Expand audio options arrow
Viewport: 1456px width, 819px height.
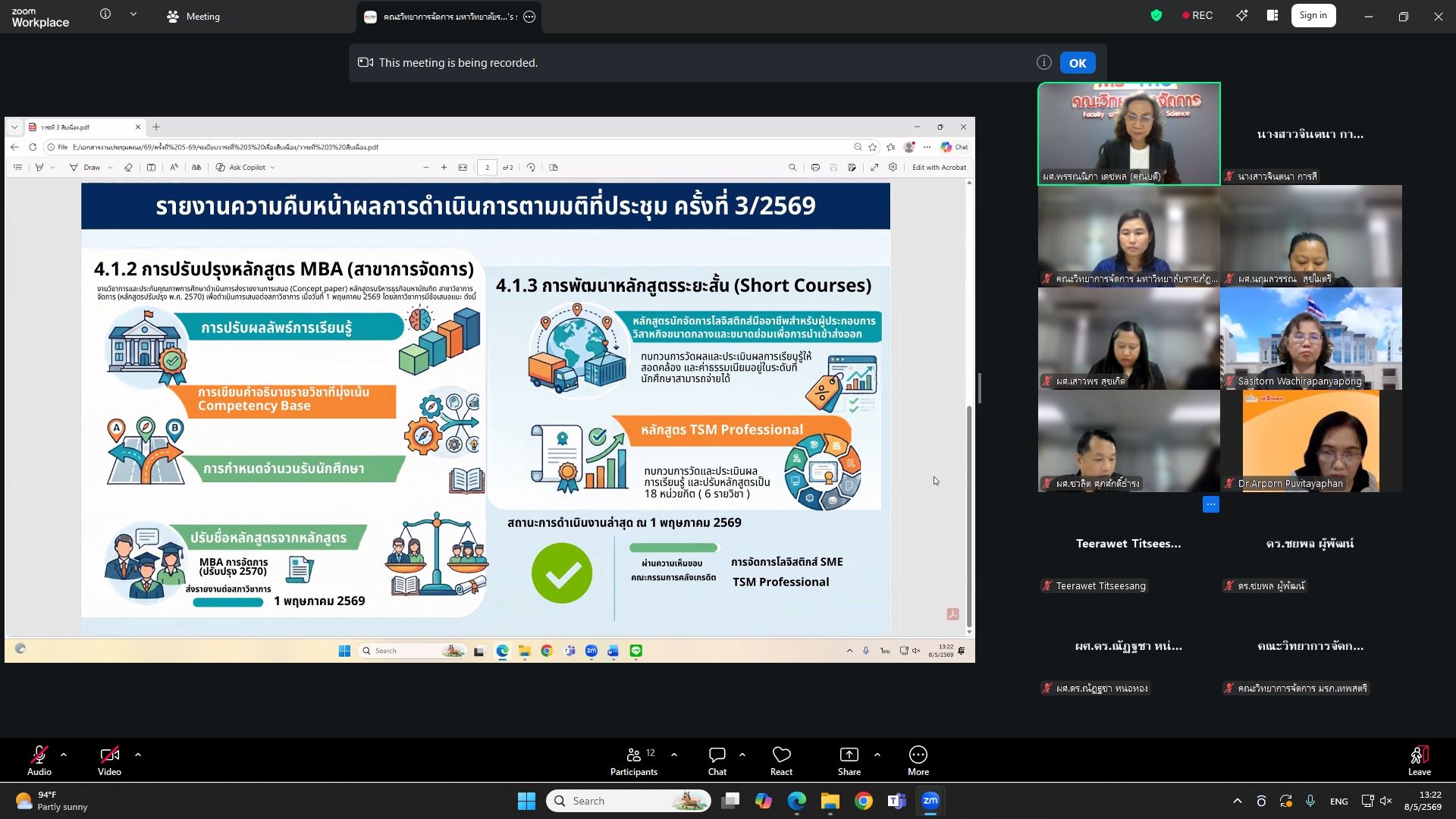[64, 755]
